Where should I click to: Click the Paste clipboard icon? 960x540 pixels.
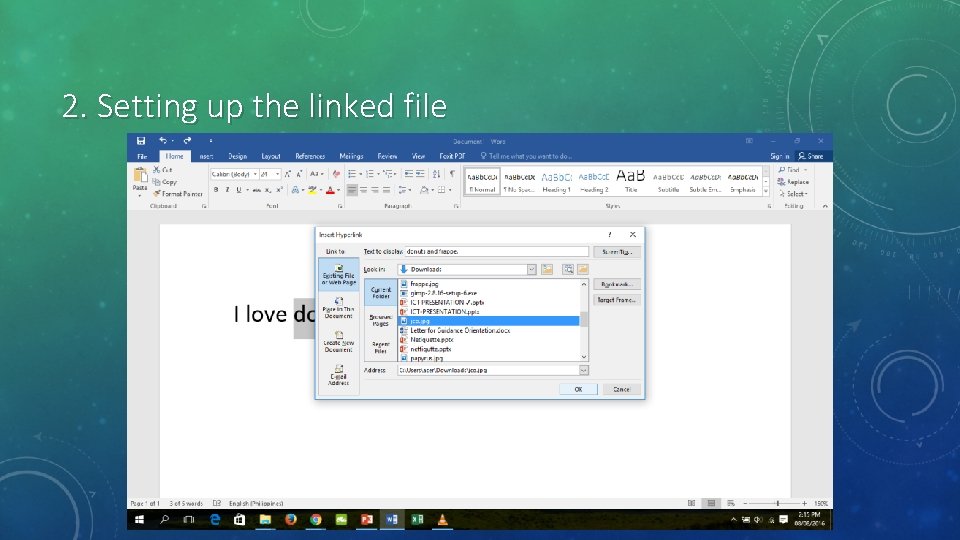coord(140,176)
